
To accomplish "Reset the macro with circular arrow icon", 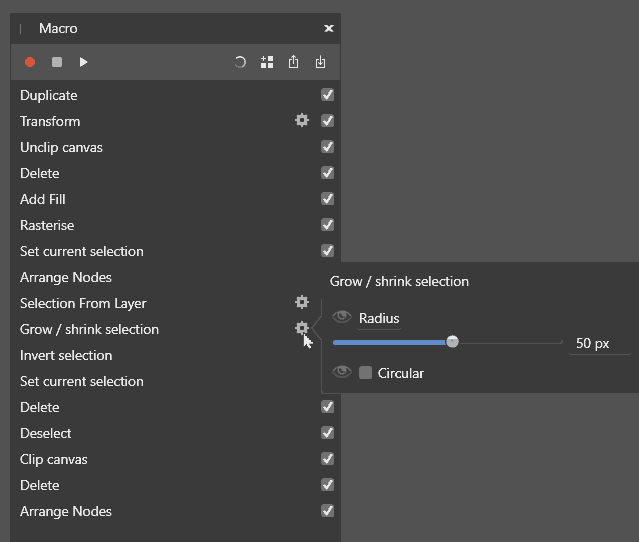I will (x=240, y=62).
